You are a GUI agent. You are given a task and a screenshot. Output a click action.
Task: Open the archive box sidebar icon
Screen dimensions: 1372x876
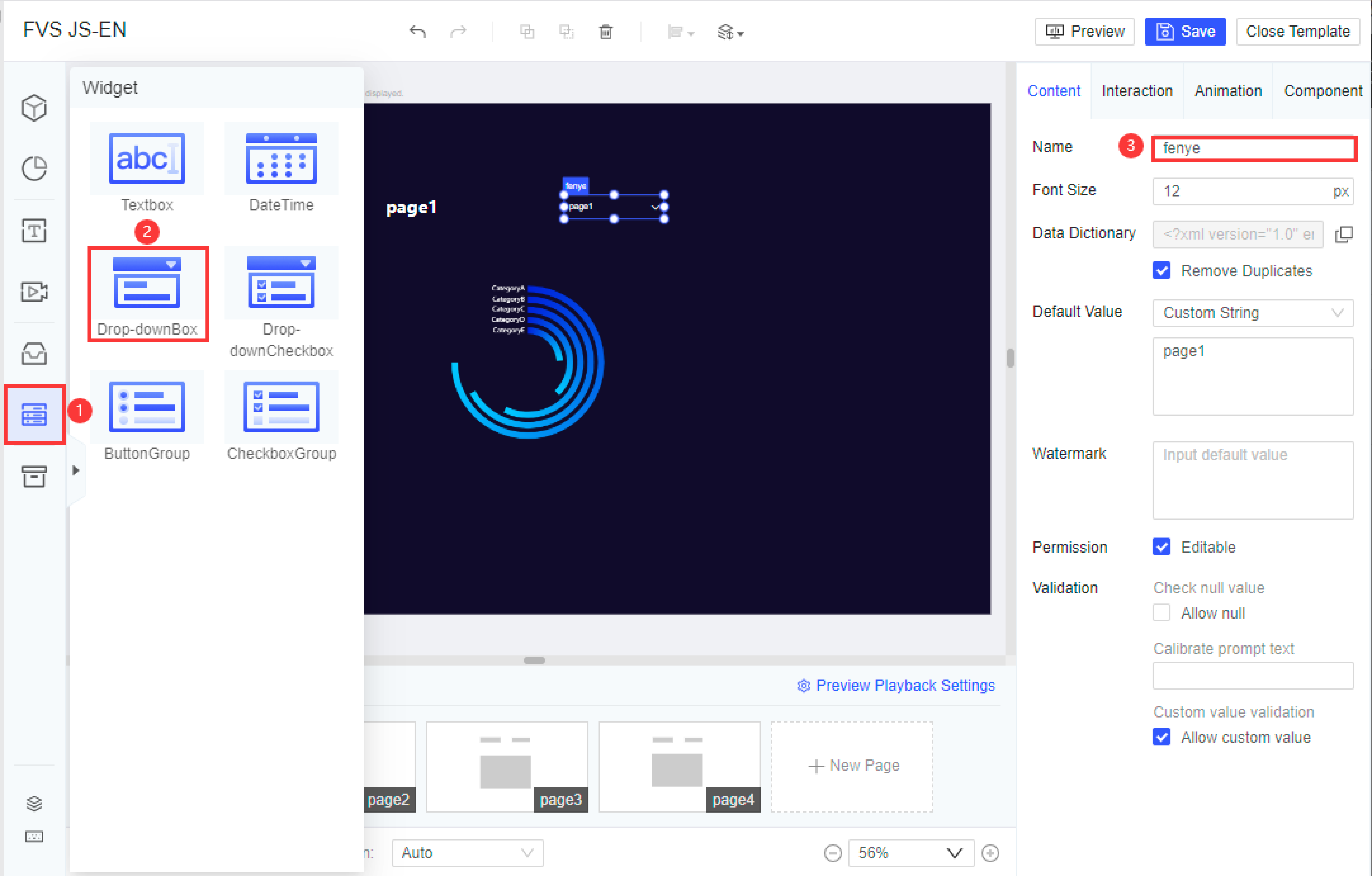point(34,476)
